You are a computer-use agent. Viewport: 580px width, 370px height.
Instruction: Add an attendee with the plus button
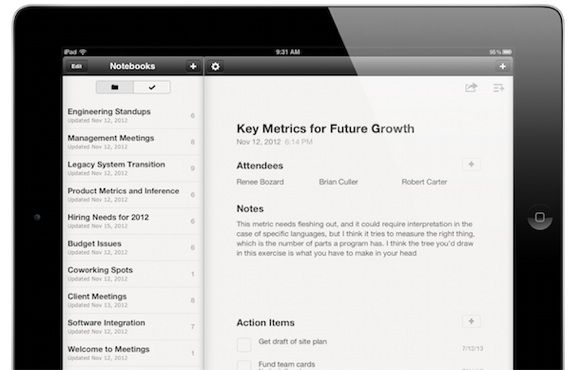(x=471, y=164)
